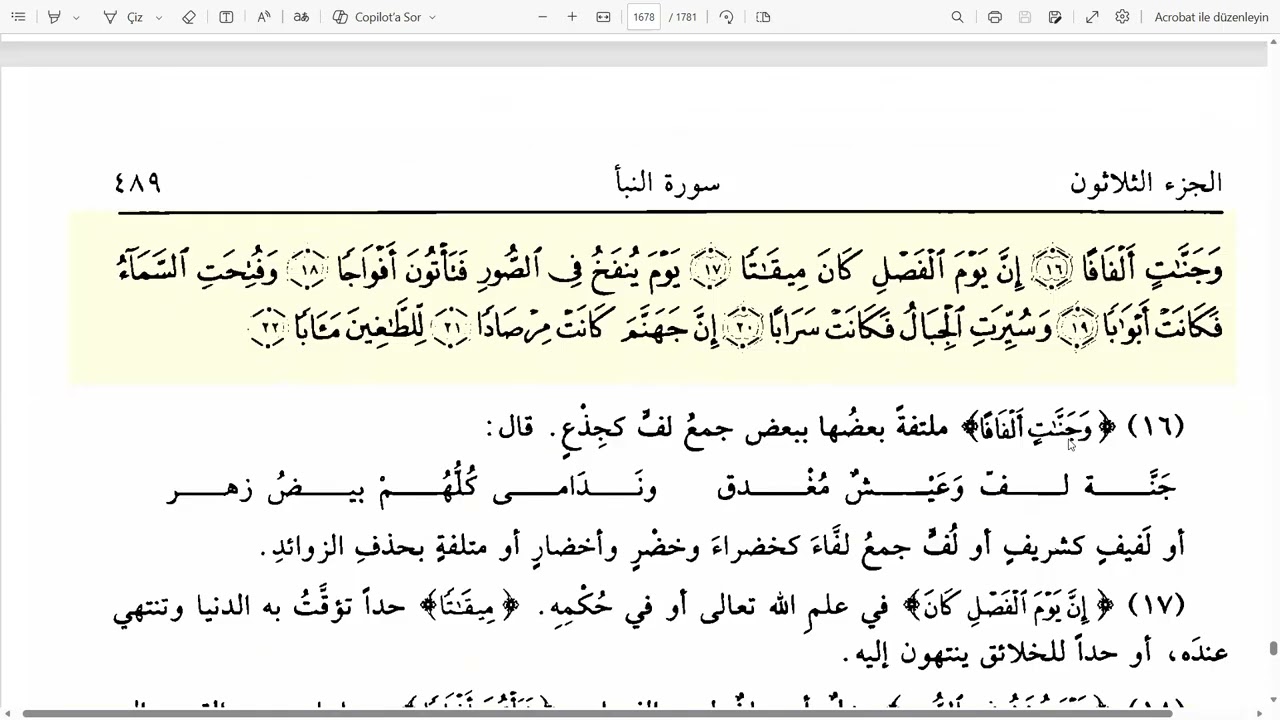
Task: Click the Copilot'a Sor button
Action: pos(377,17)
